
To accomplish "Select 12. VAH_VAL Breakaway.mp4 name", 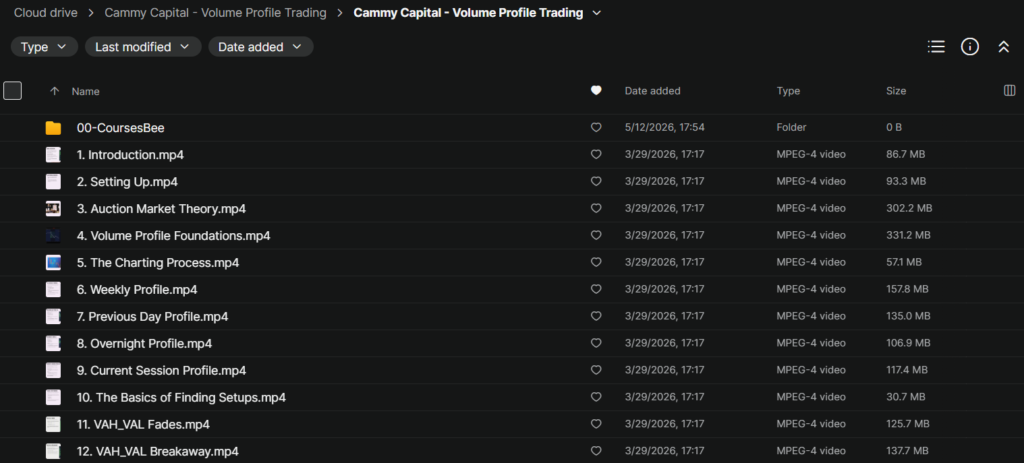I will coord(157,451).
